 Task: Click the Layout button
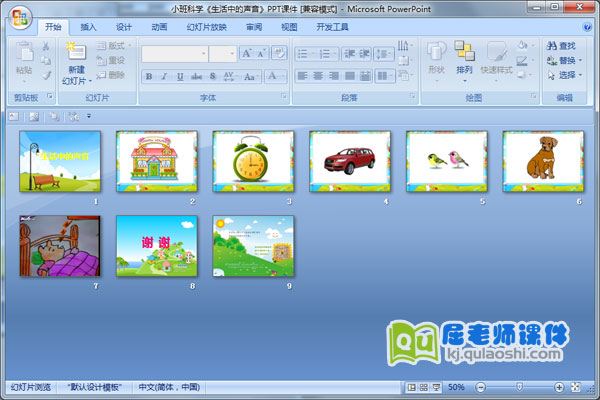click(x=113, y=46)
